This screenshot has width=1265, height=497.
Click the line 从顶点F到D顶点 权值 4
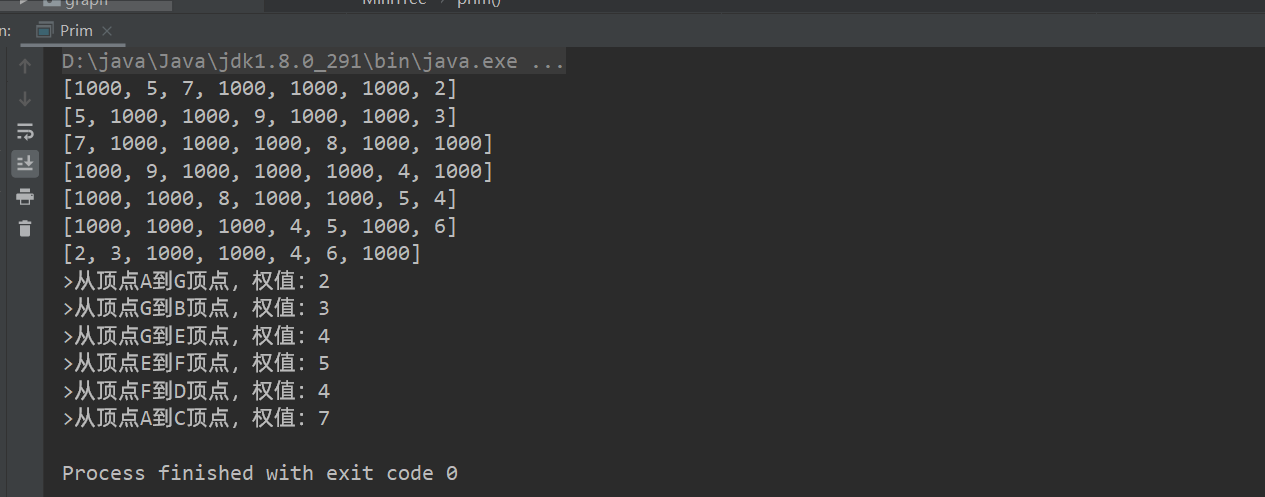click(x=196, y=391)
